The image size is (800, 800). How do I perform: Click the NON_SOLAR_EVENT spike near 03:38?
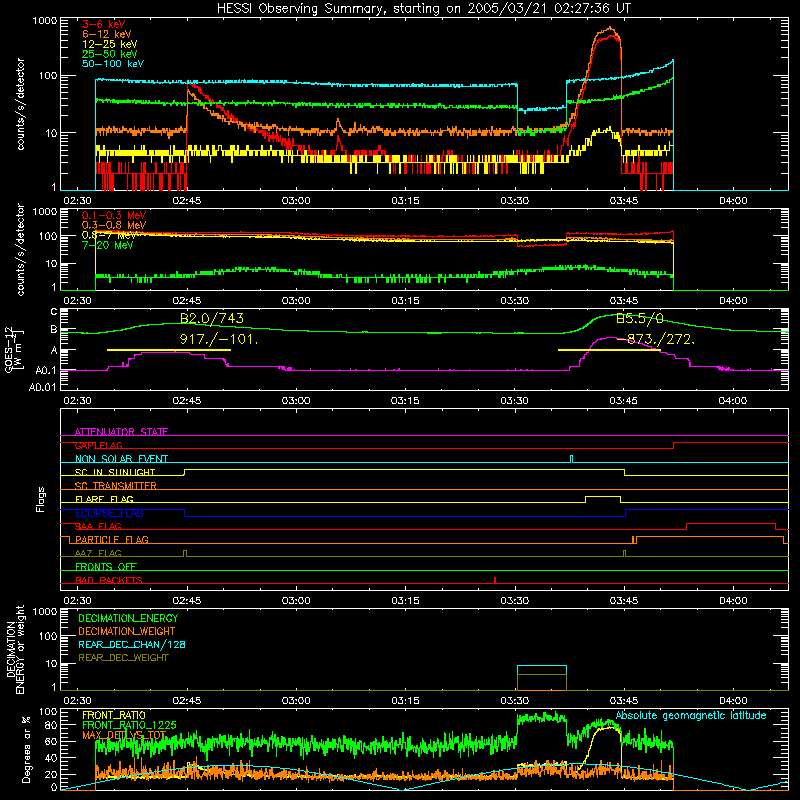point(571,459)
